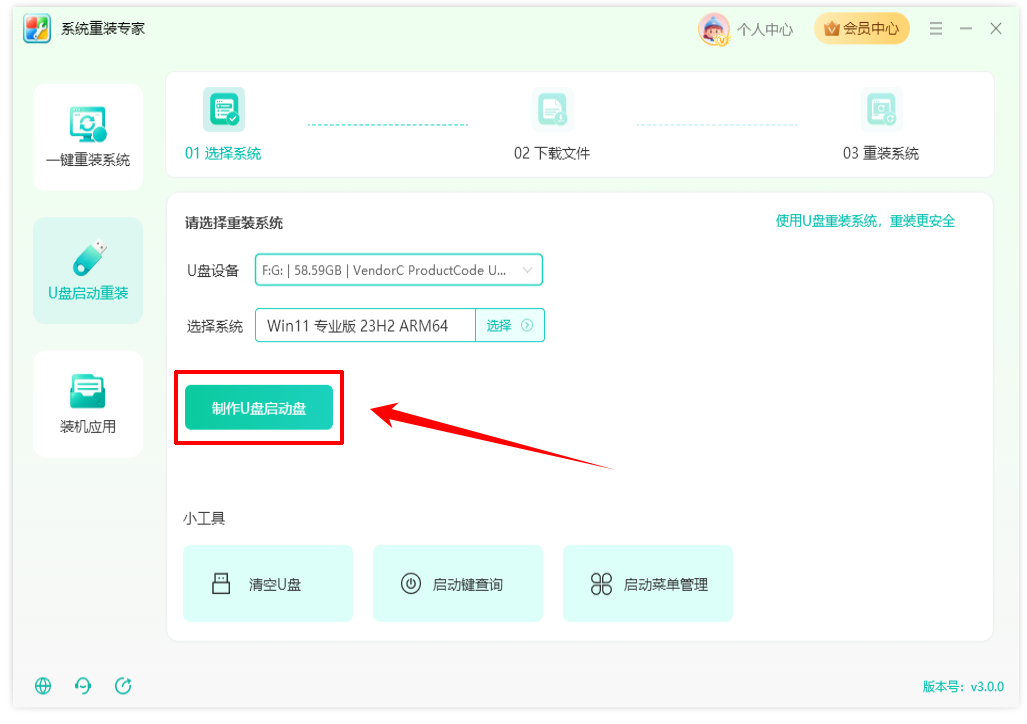The height and width of the screenshot is (724, 1027).
Task: Click the 小工具 section heading
Action: click(204, 519)
